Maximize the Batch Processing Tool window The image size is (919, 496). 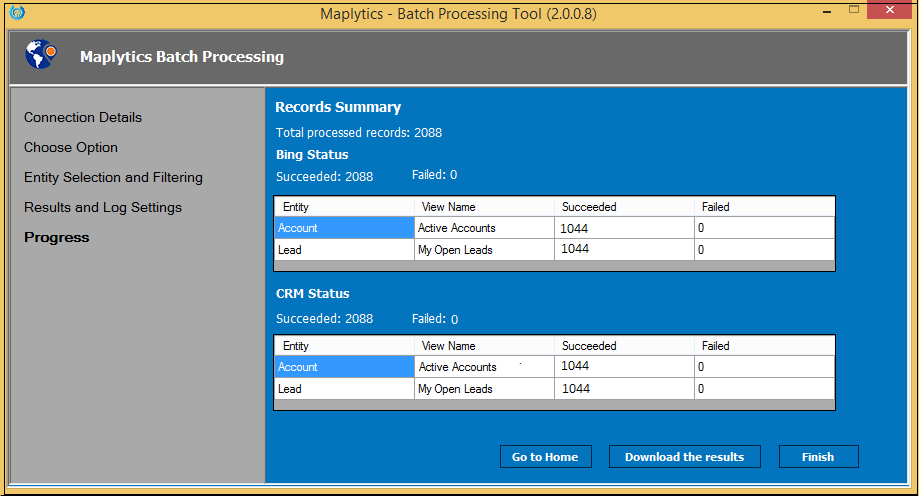(x=854, y=10)
